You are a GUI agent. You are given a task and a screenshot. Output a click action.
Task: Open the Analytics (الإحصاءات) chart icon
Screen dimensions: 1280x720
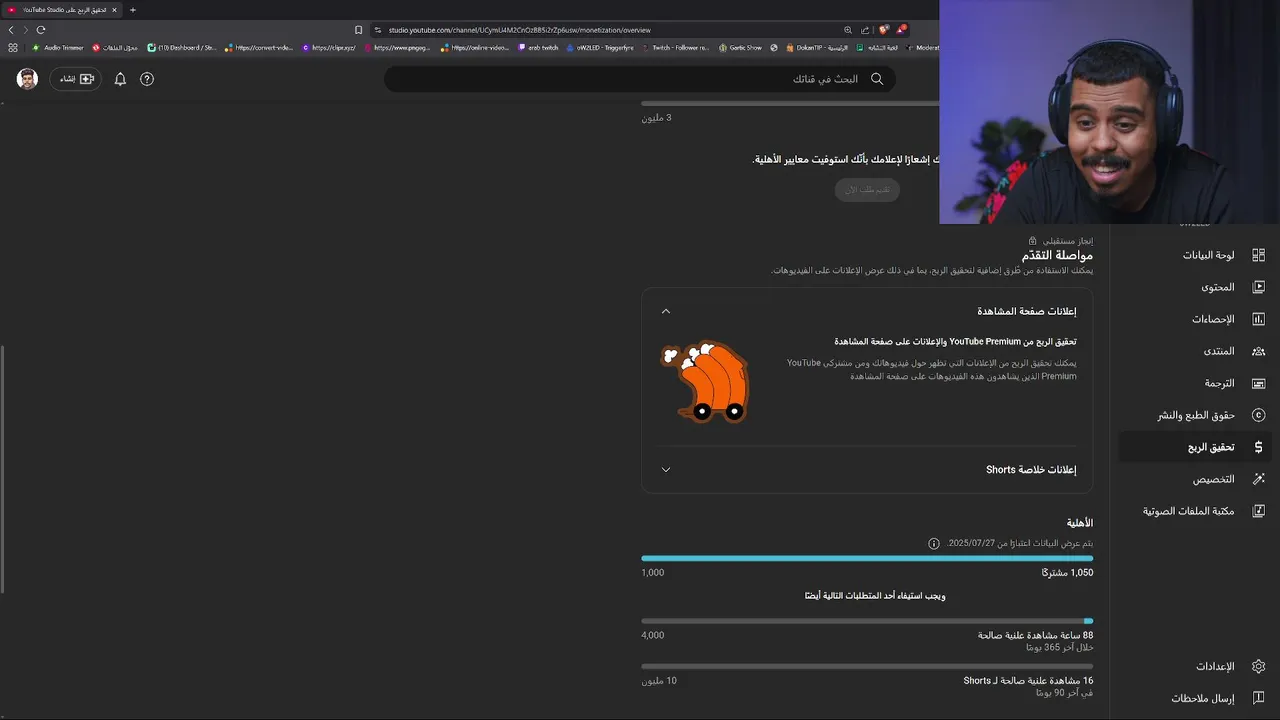1258,319
